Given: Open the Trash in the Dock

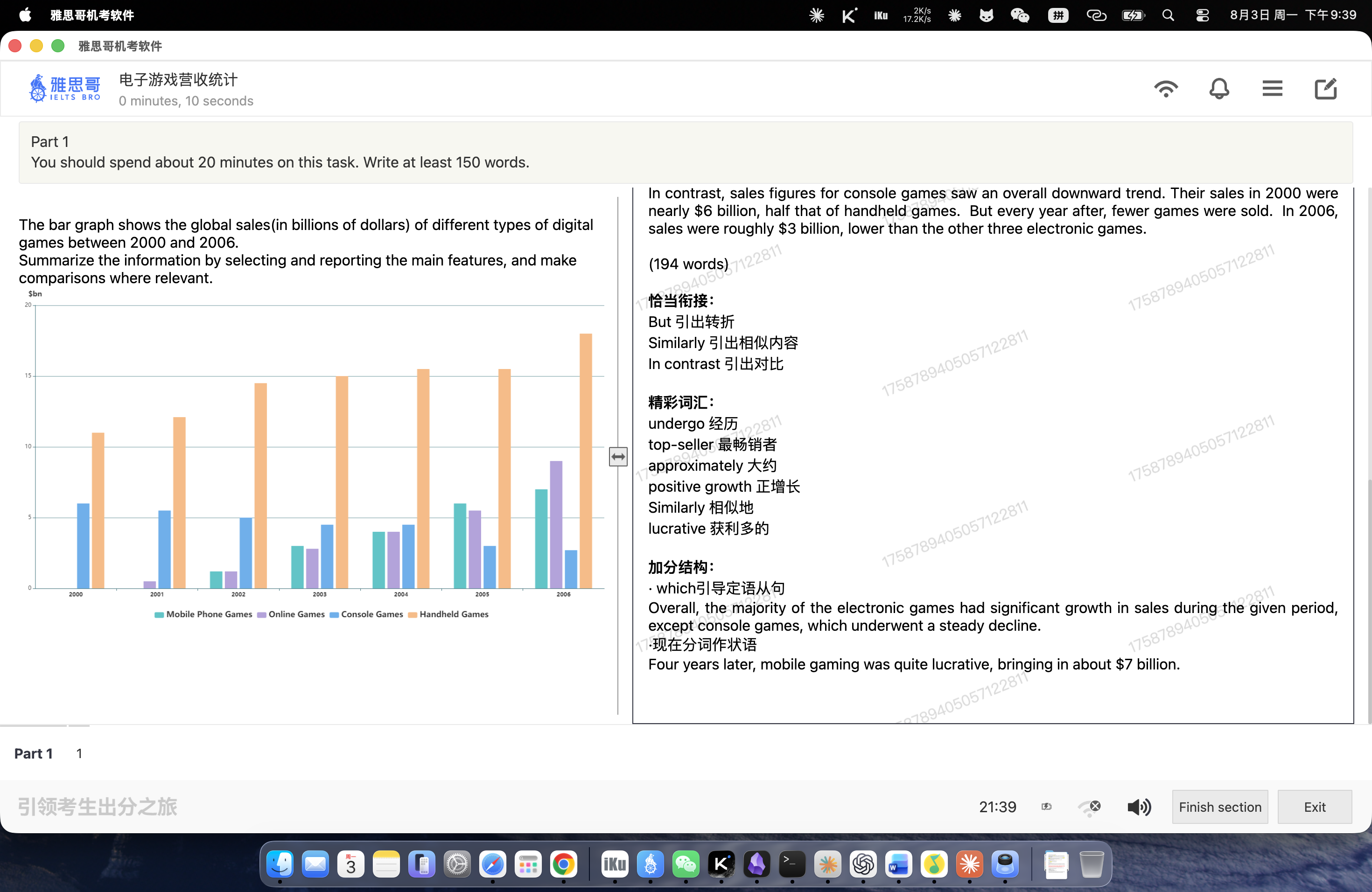Looking at the screenshot, I should [1091, 864].
